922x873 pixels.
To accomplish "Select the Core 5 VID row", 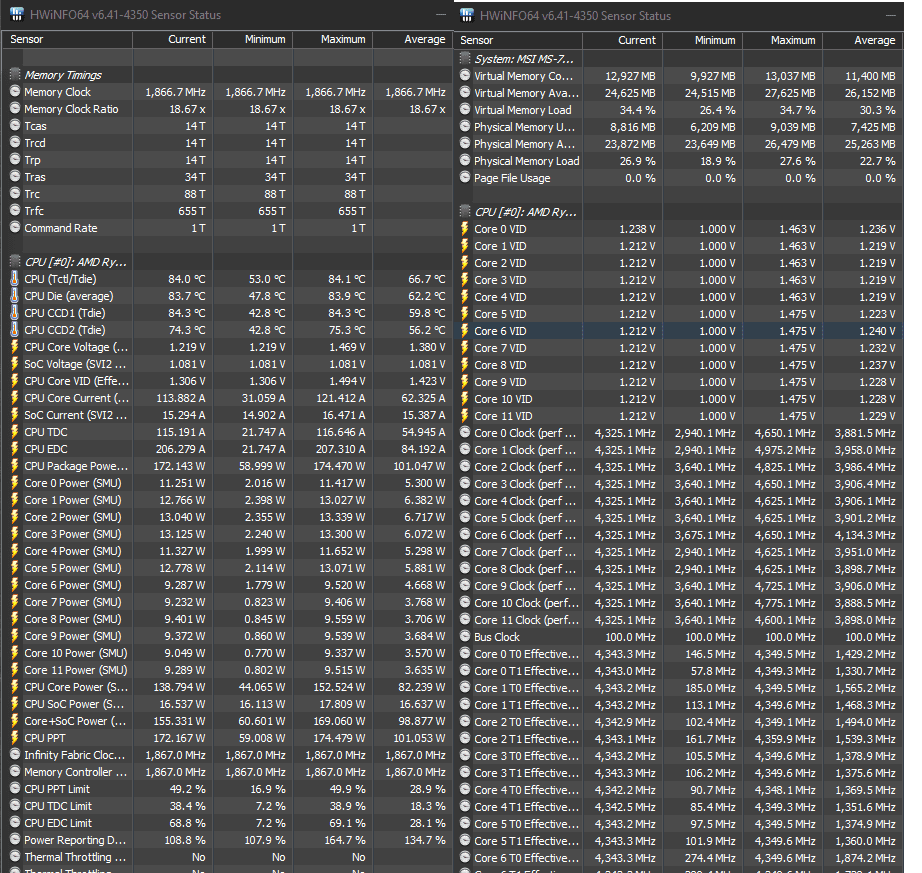I will (x=679, y=314).
